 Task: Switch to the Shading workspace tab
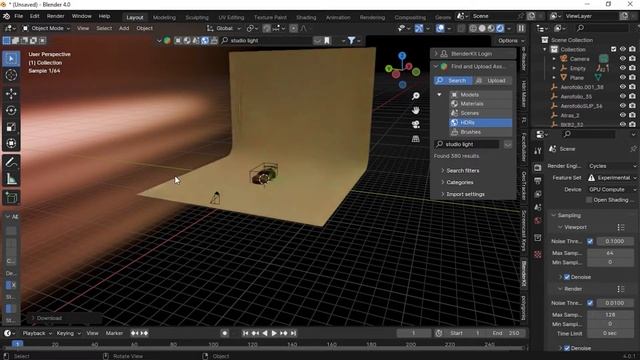[306, 18]
